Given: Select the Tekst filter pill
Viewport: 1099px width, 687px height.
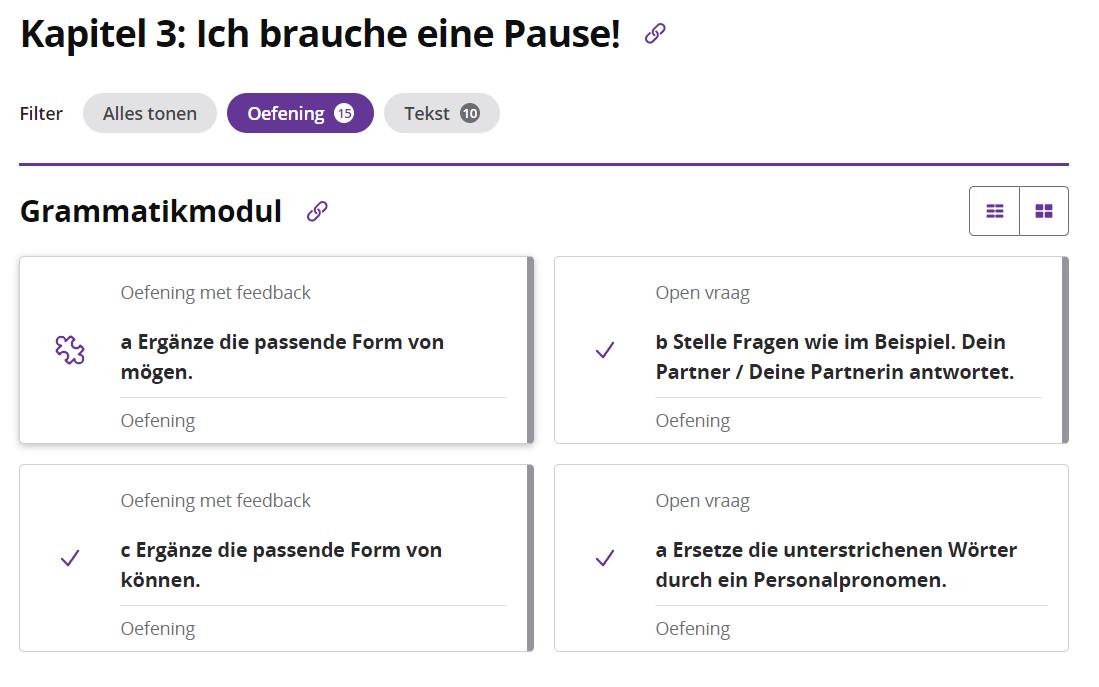Looking at the screenshot, I should 427,113.
